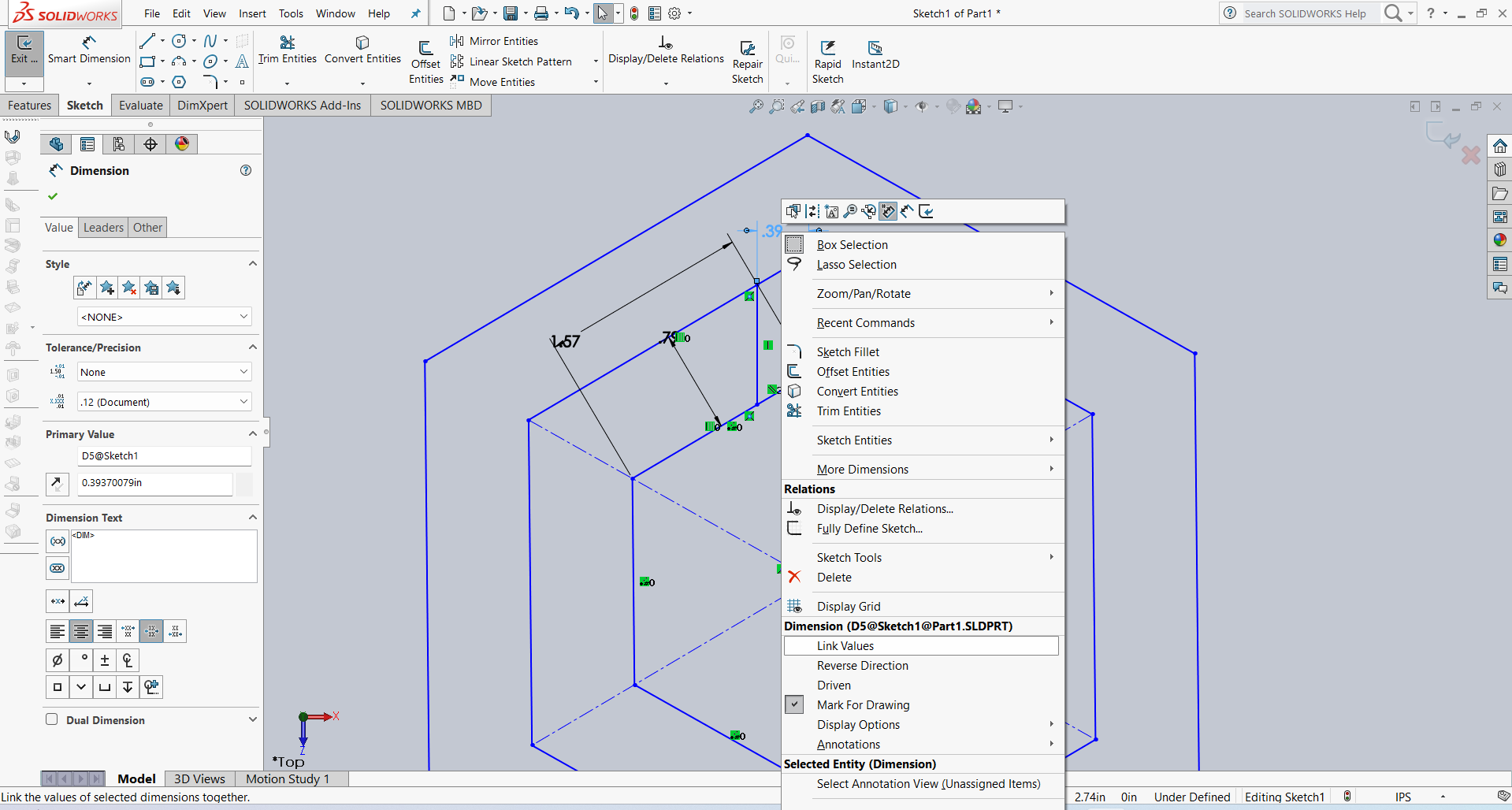Expand Zoom/Pan/Rotate submenu
The height and width of the screenshot is (810, 1512).
(923, 294)
